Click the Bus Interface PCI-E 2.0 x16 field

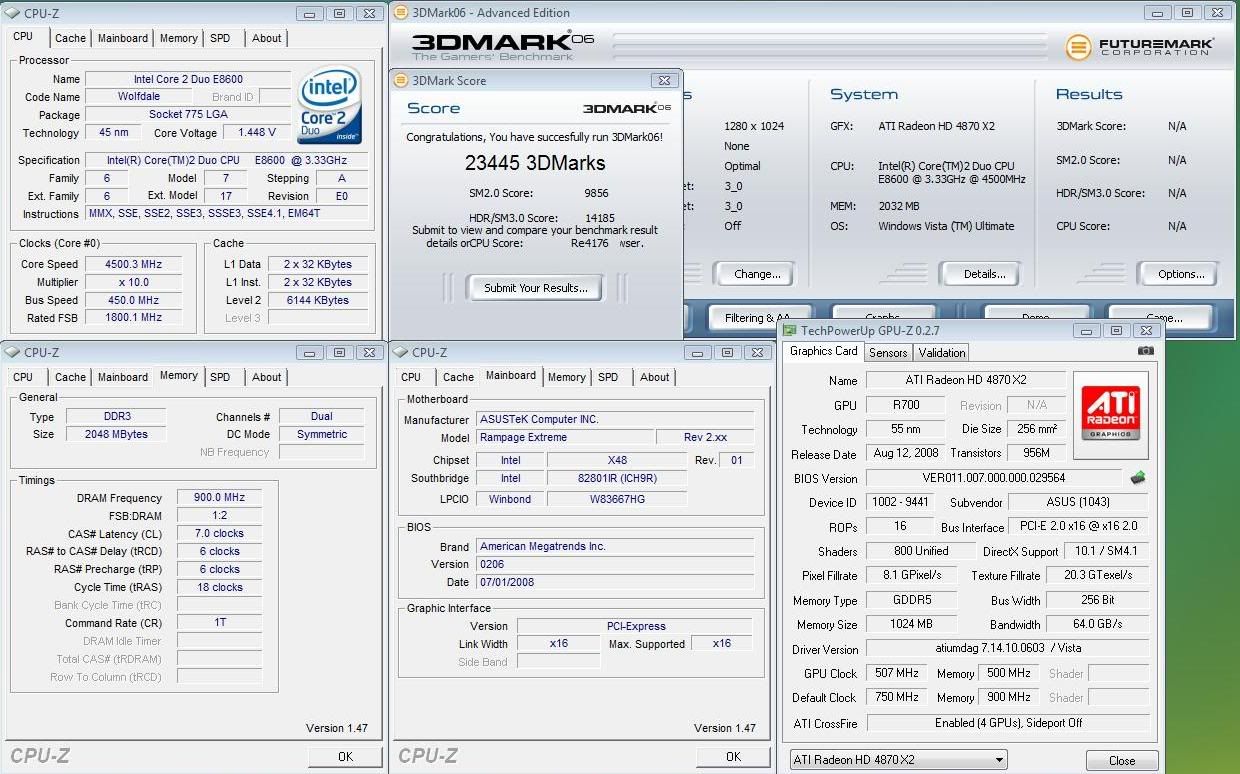point(1079,526)
